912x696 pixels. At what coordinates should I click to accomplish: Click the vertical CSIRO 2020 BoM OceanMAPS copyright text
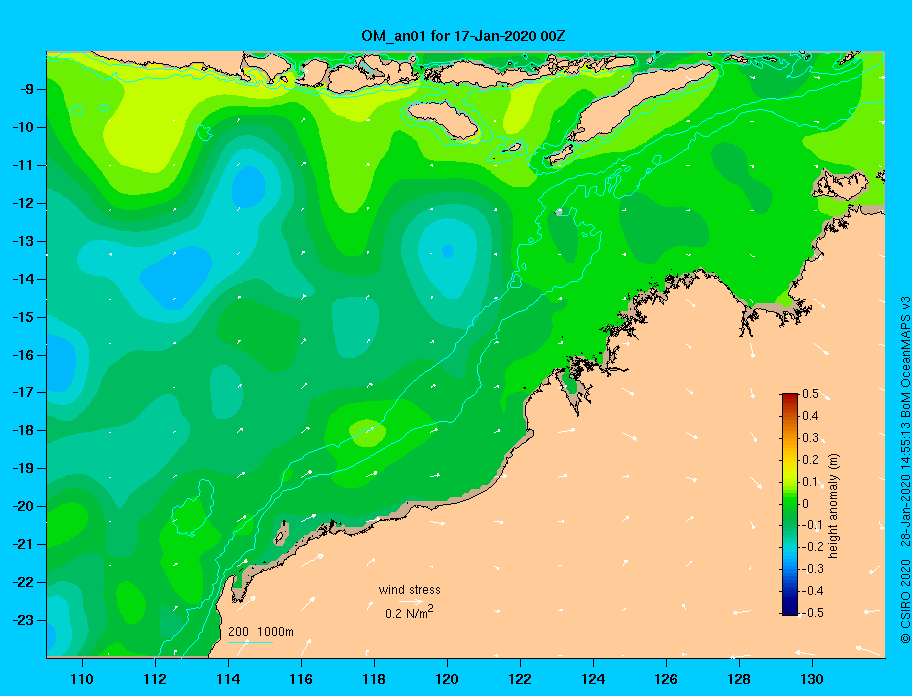pyautogui.click(x=905, y=470)
